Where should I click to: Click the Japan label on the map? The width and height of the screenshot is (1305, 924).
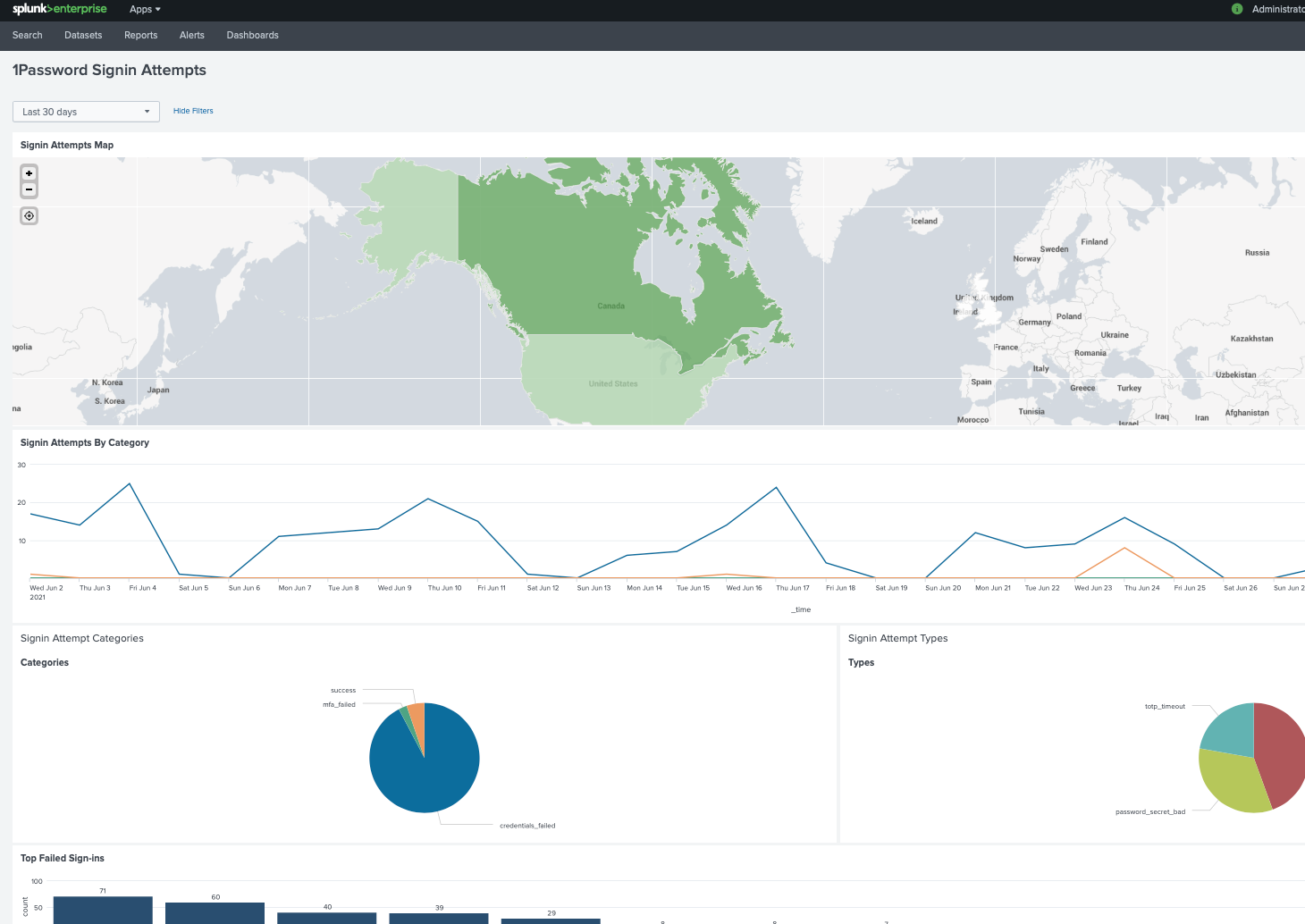(x=158, y=390)
